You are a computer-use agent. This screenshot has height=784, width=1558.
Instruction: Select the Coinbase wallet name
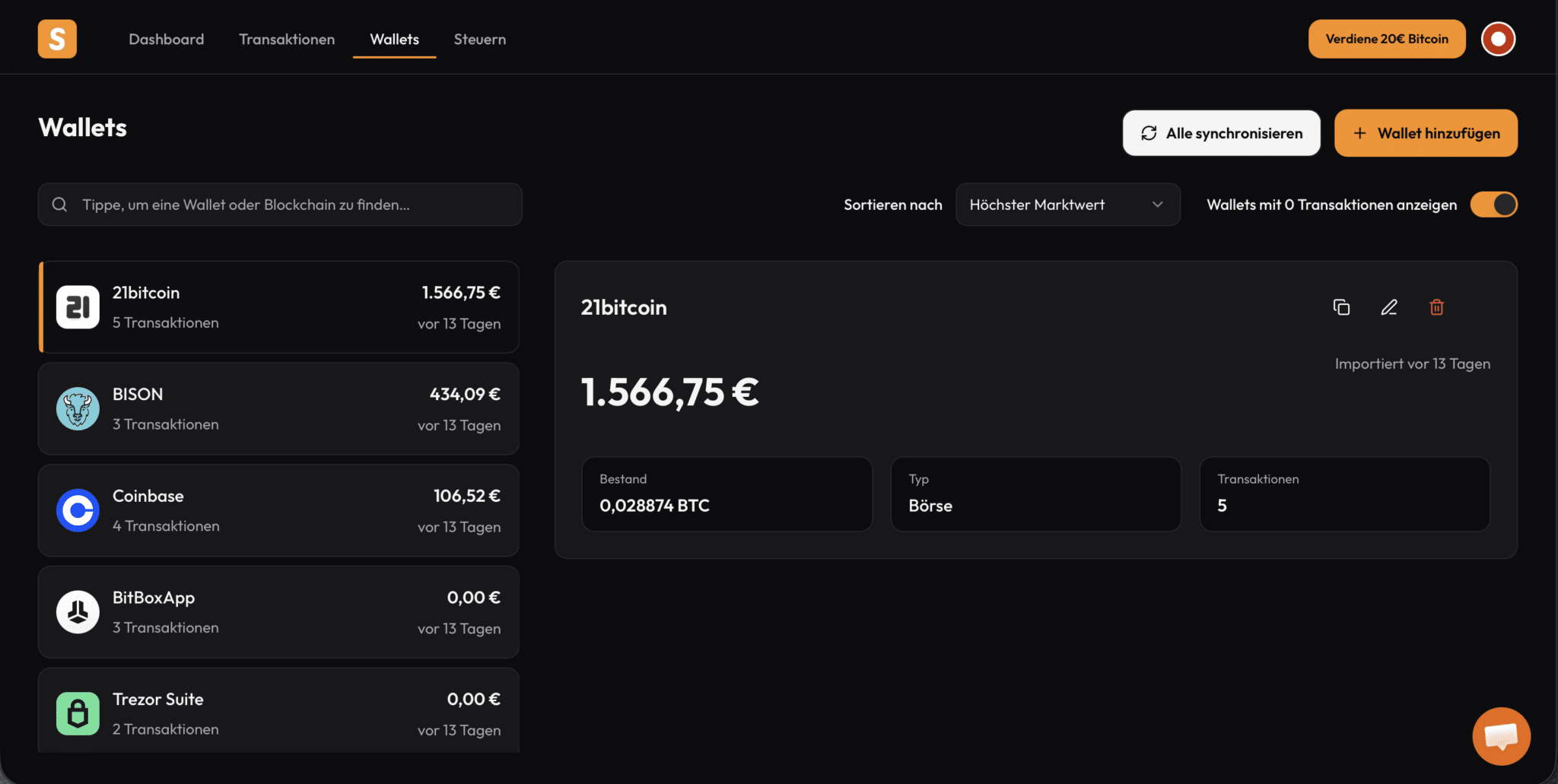(x=148, y=496)
